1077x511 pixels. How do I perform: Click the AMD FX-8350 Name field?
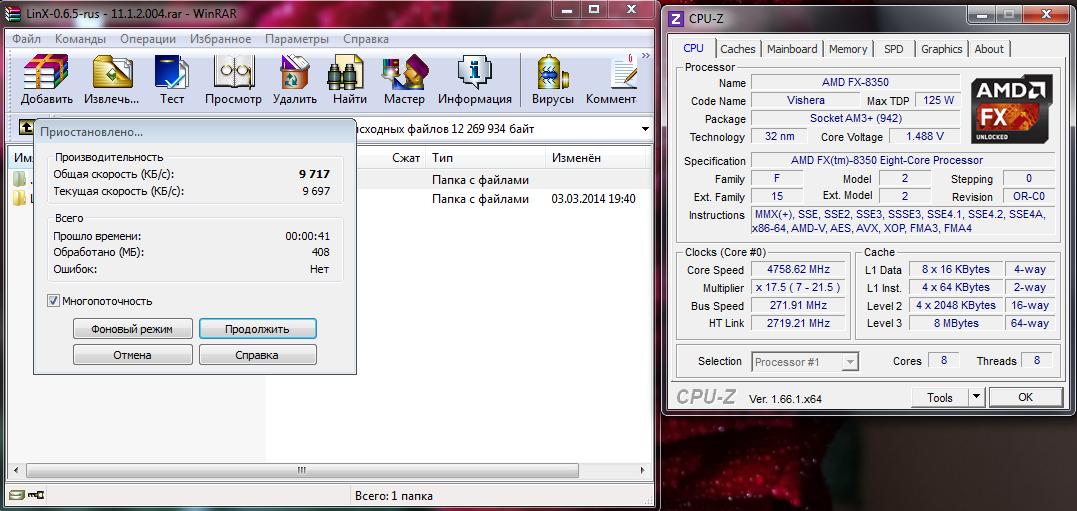click(x=854, y=82)
